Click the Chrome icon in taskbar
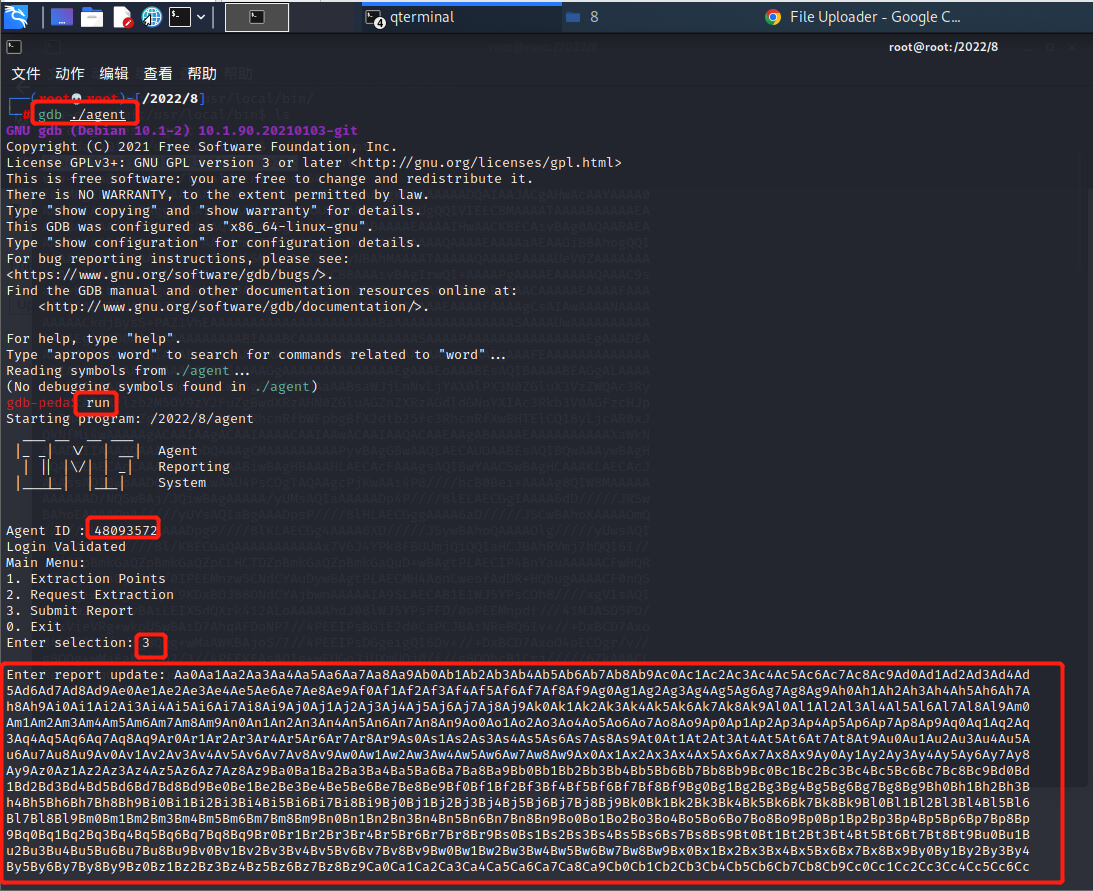The width and height of the screenshot is (1093, 891). 772,17
